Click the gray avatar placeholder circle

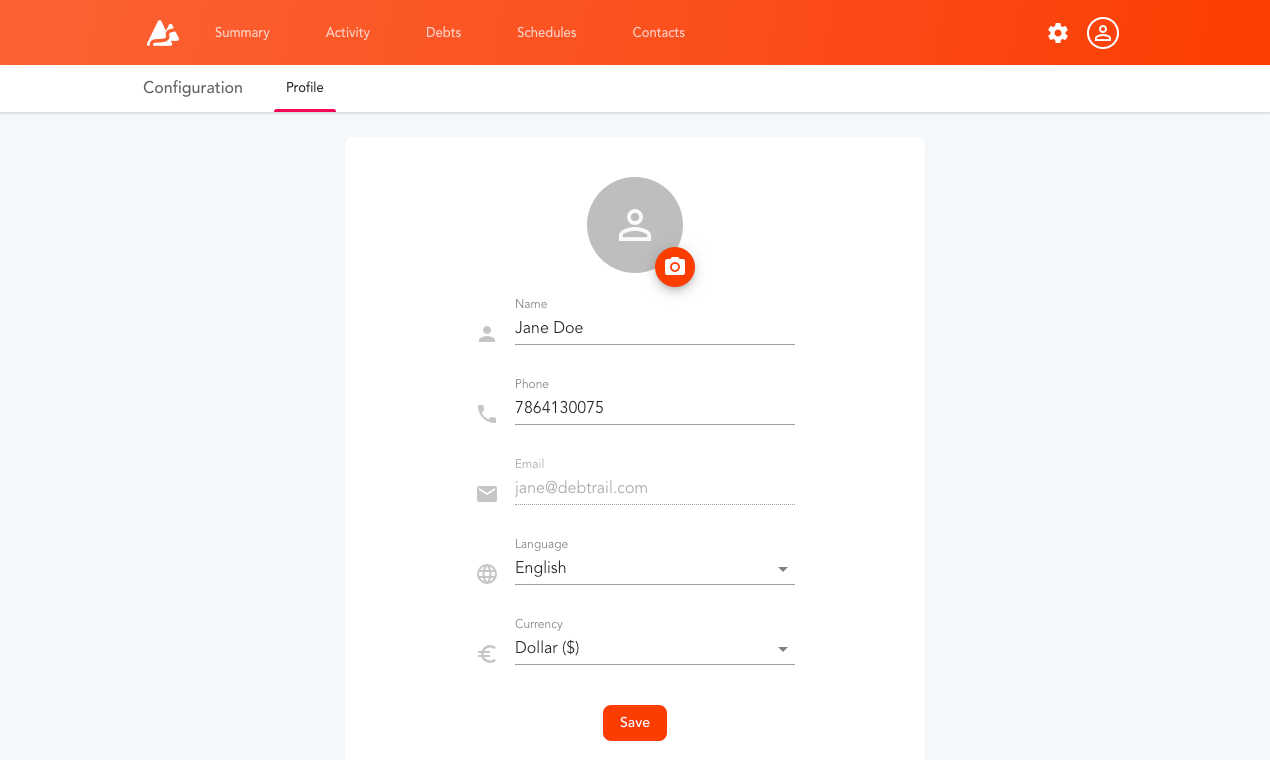pos(635,225)
